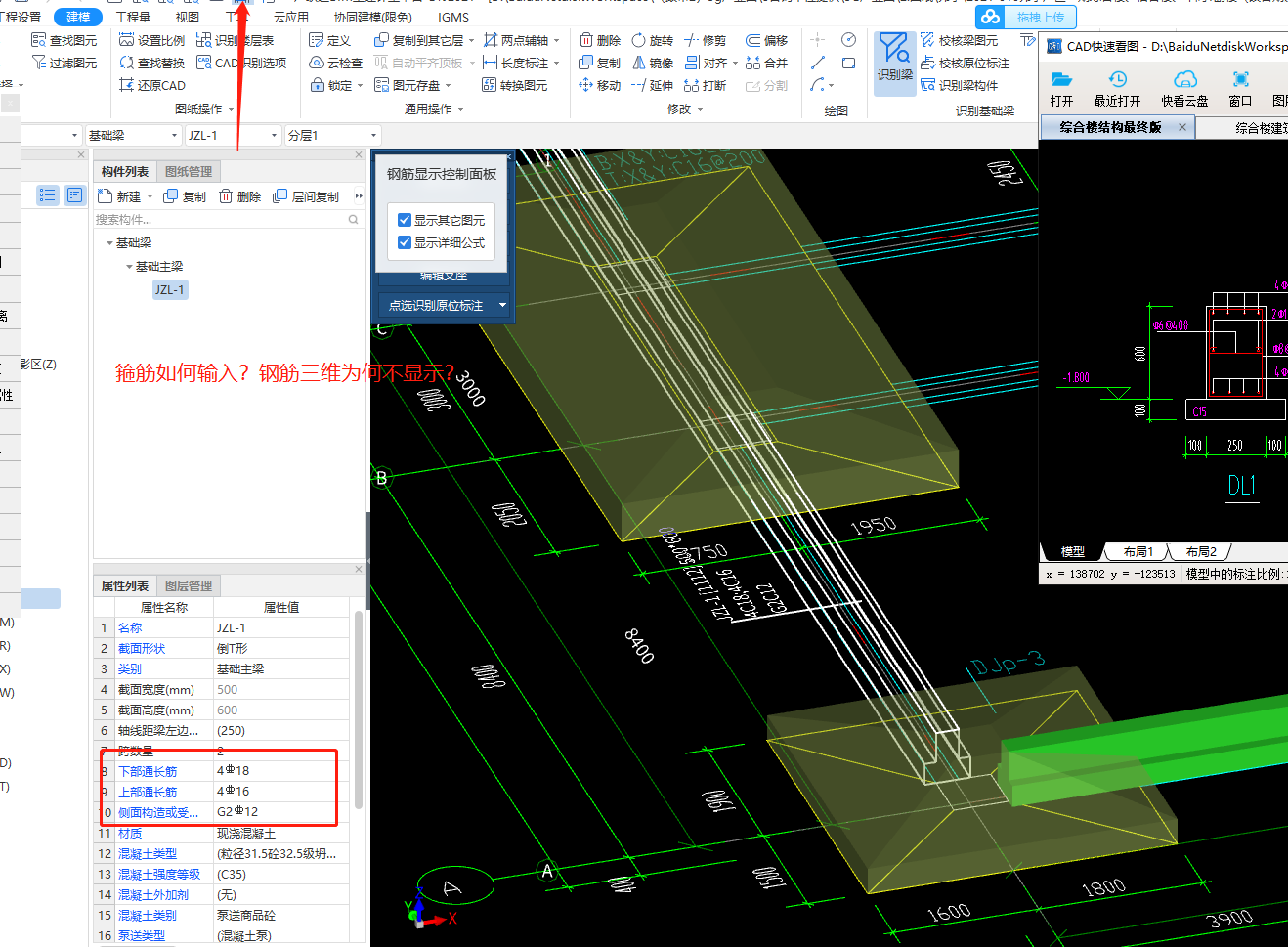Select the line drawing tool in 绘图 group
Screen dimensions: 1288x947
[818, 63]
